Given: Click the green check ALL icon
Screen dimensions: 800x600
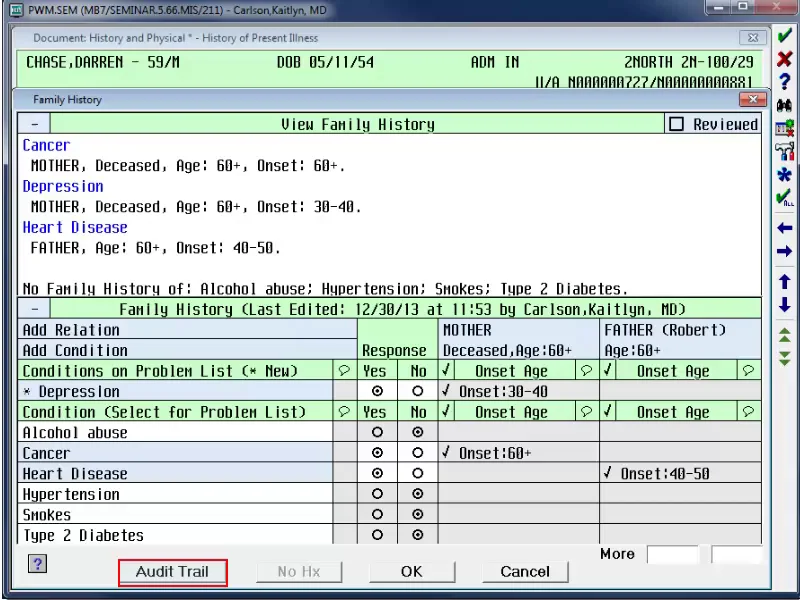Looking at the screenshot, I should (784, 198).
